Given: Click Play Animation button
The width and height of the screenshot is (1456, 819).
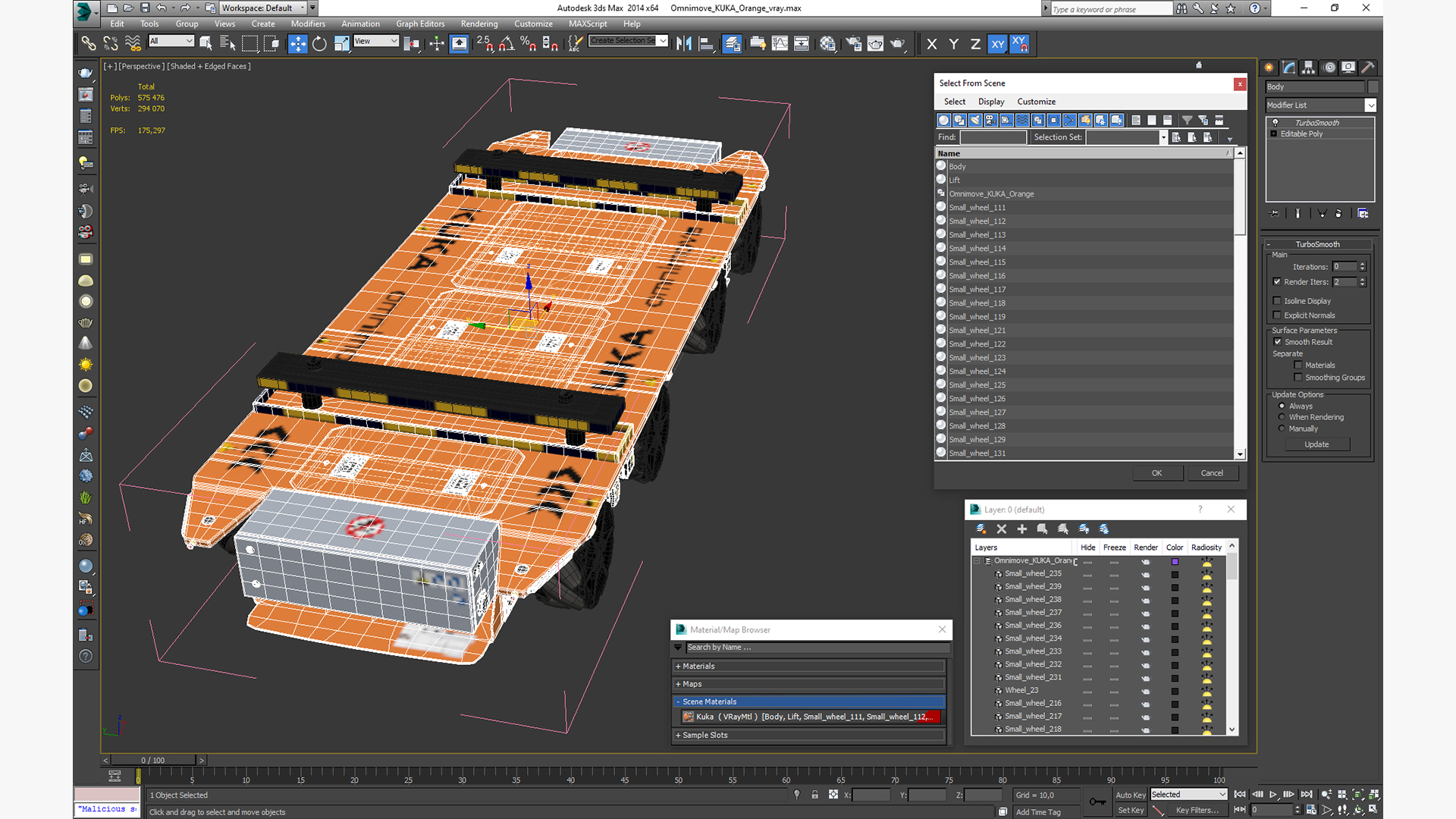Looking at the screenshot, I should pyautogui.click(x=1273, y=795).
